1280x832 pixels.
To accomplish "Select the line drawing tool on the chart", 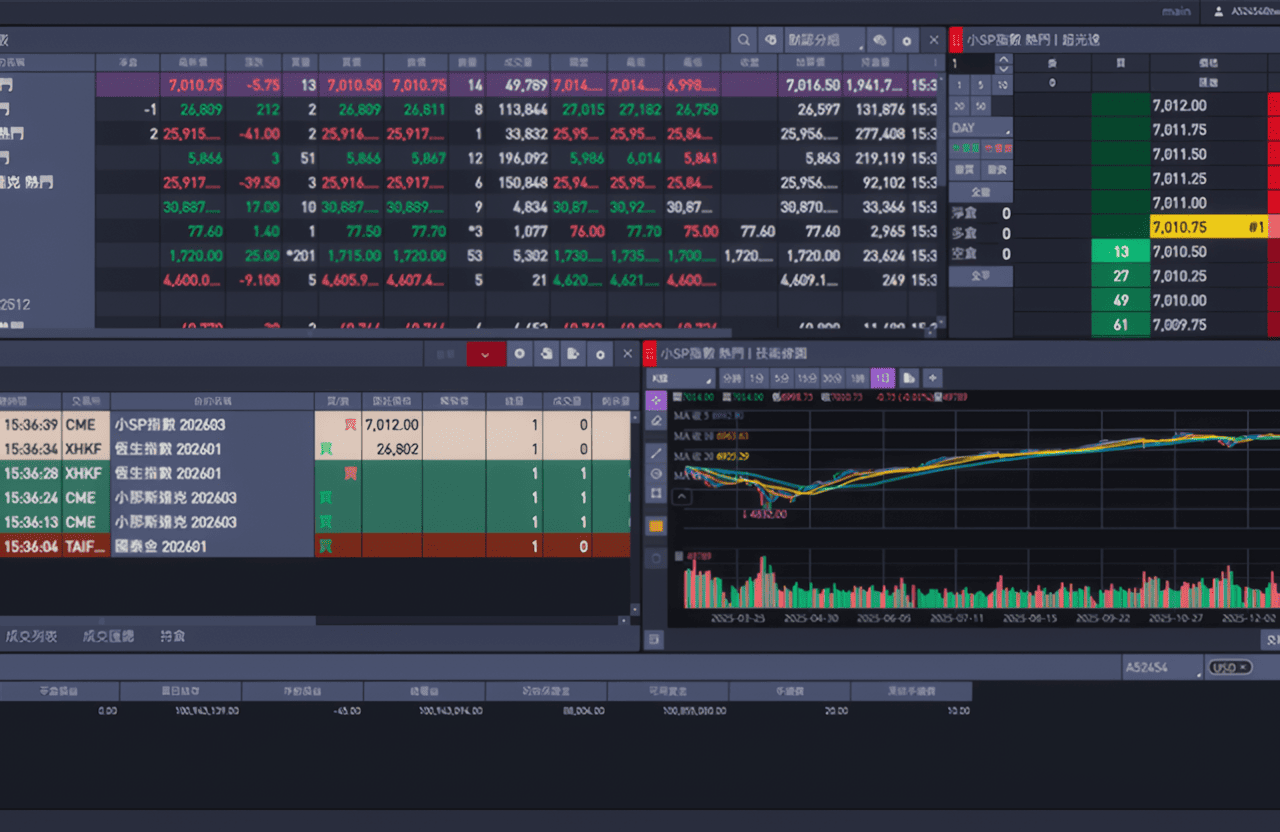I will click(x=656, y=452).
